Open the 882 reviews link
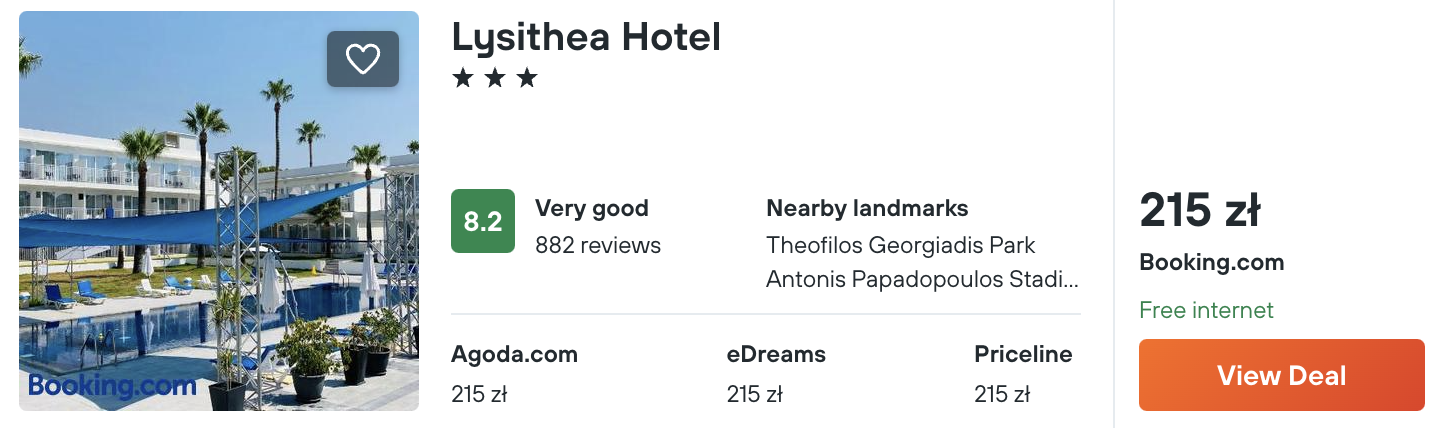The width and height of the screenshot is (1438, 428). 598,244
